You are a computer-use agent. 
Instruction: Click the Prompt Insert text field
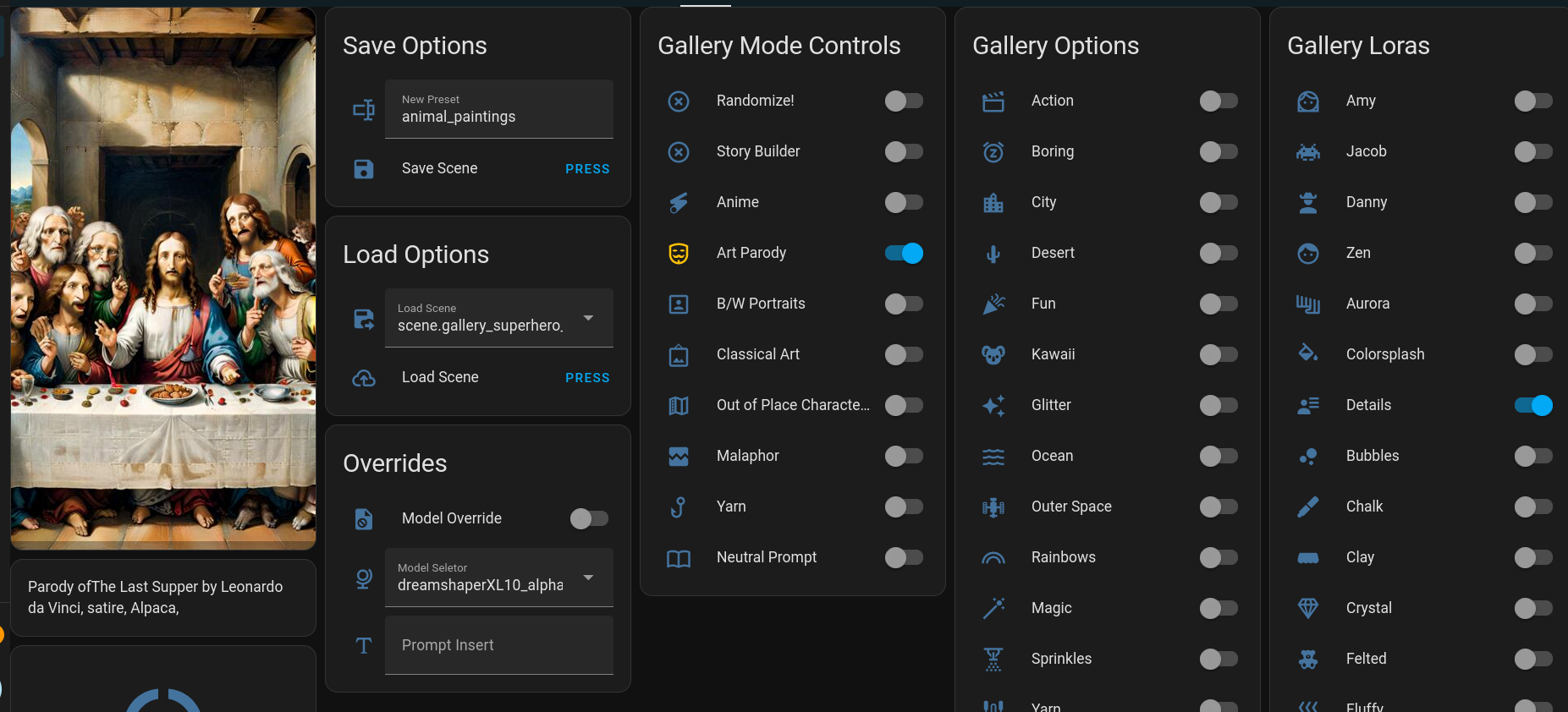click(498, 645)
